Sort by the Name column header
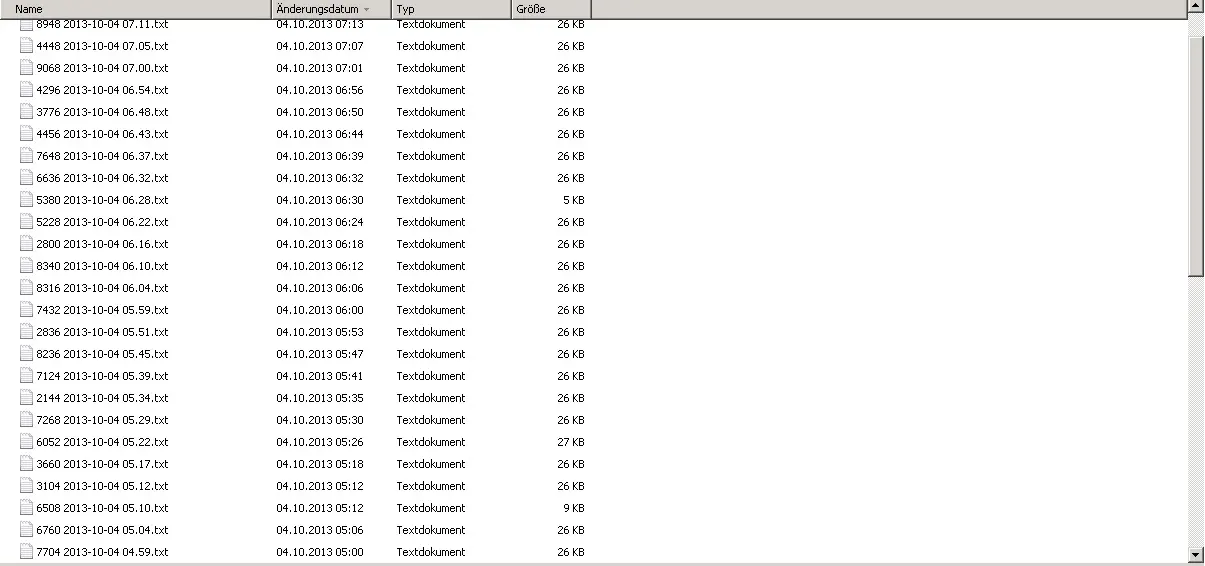Screen dimensions: 1205x566 click(x=136, y=9)
